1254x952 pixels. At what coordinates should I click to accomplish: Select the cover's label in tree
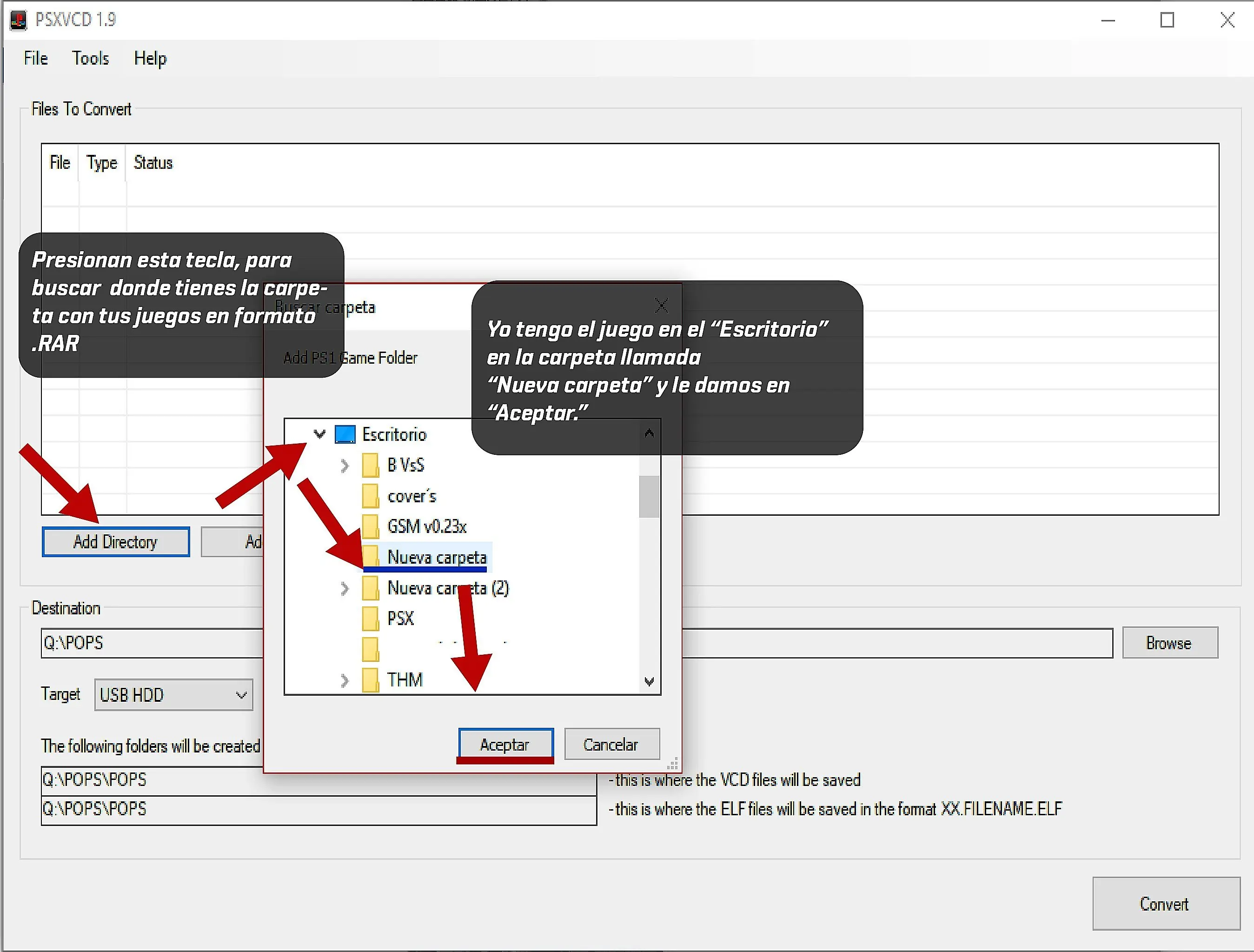coord(412,496)
